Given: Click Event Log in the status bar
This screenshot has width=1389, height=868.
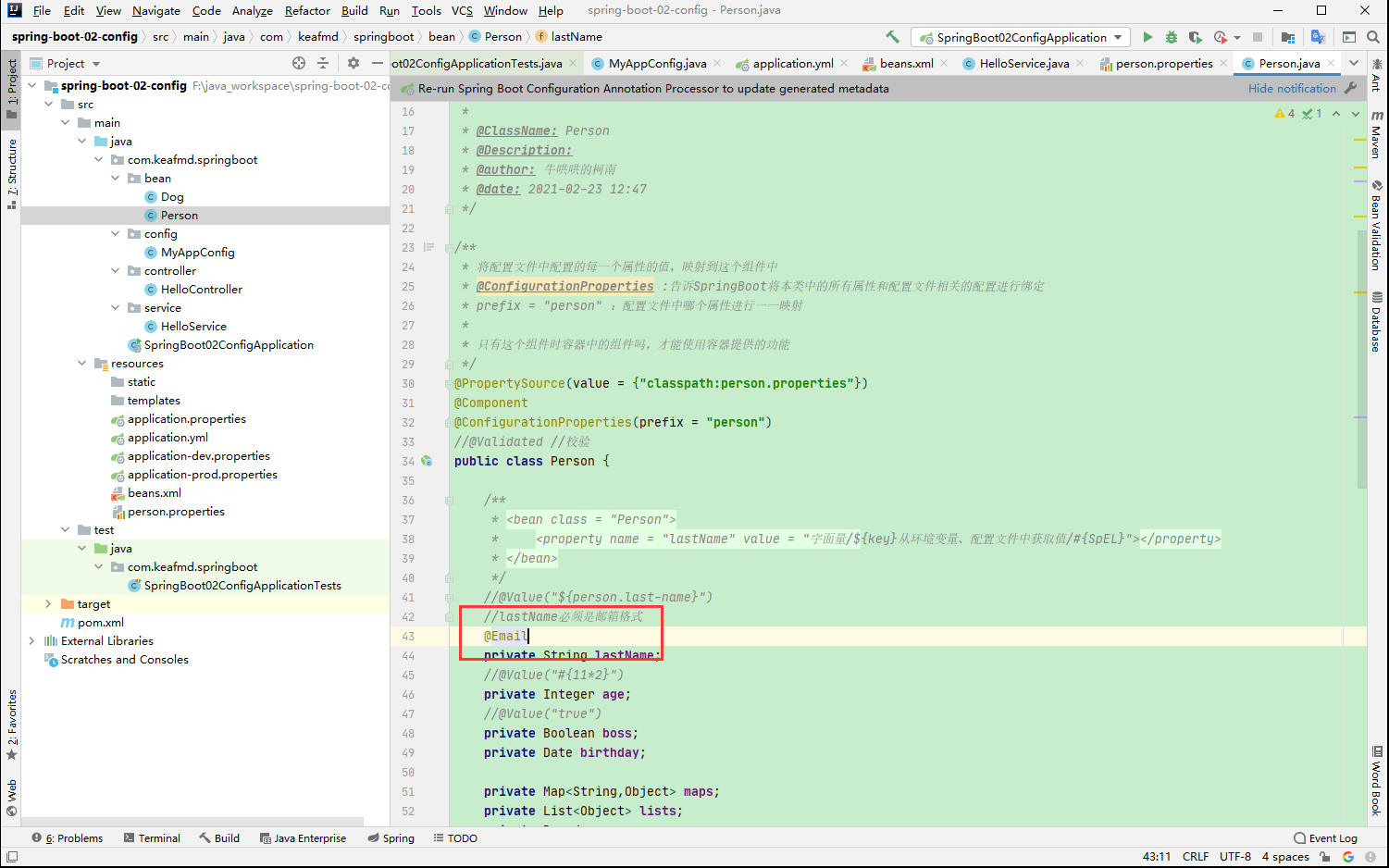Looking at the screenshot, I should click(x=1331, y=837).
